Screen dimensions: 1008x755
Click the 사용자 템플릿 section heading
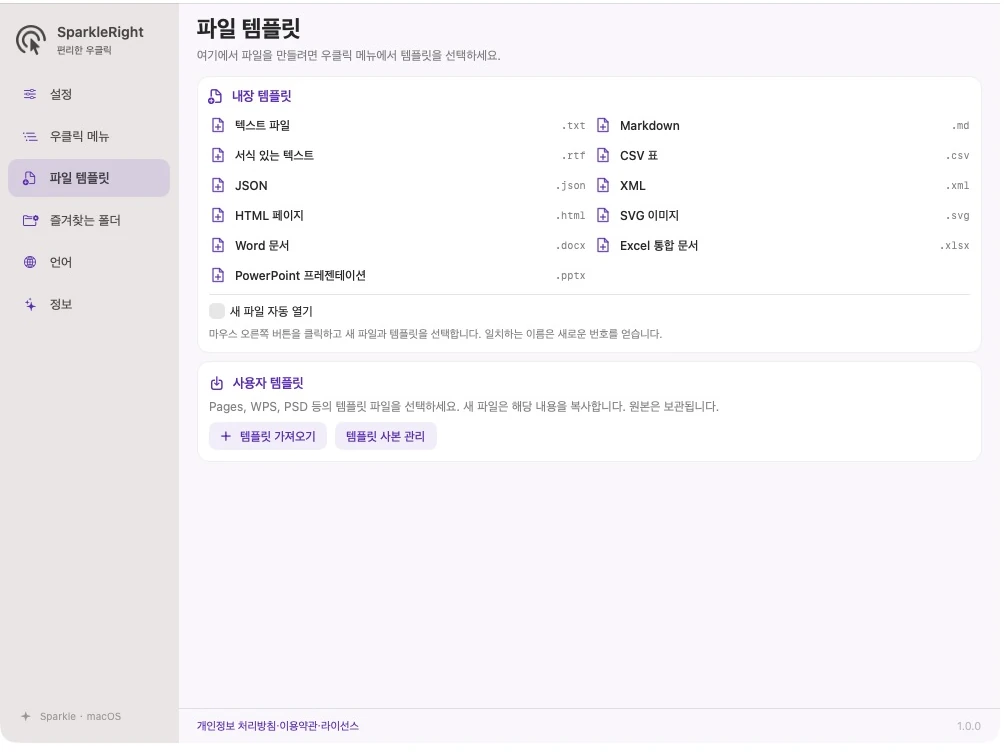(267, 383)
